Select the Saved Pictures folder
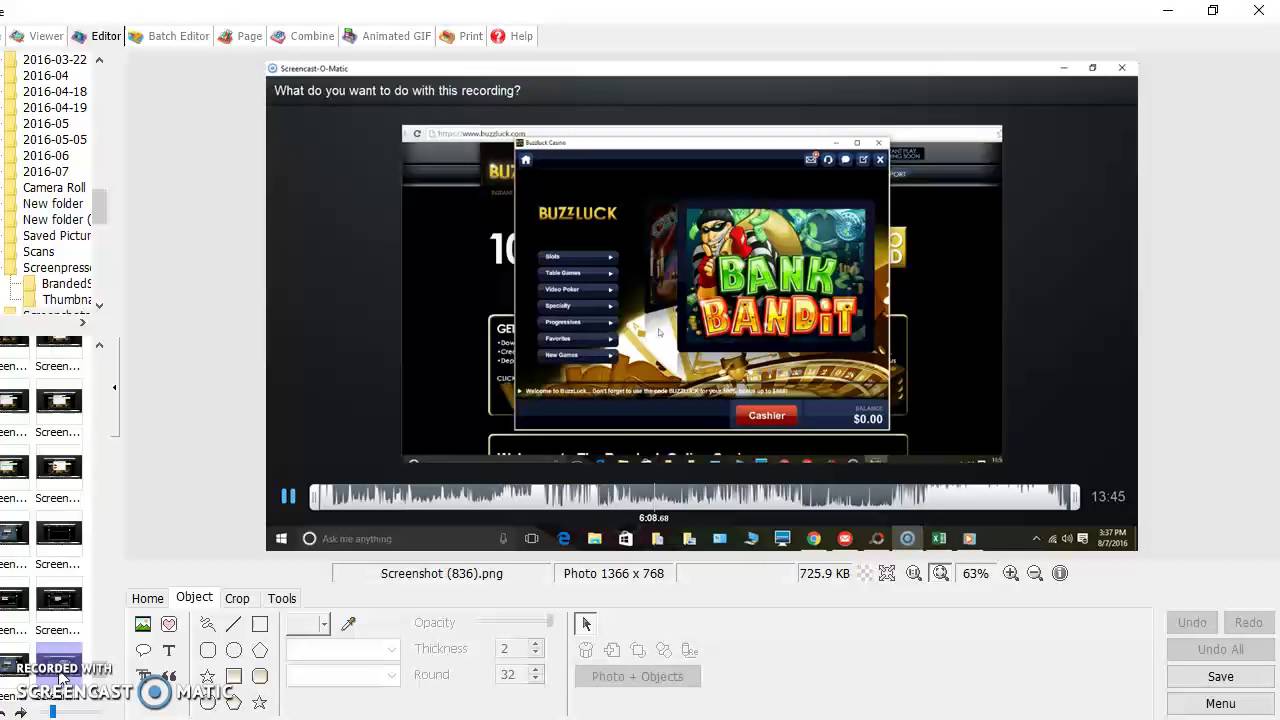The width and height of the screenshot is (1280, 720). 57,236
